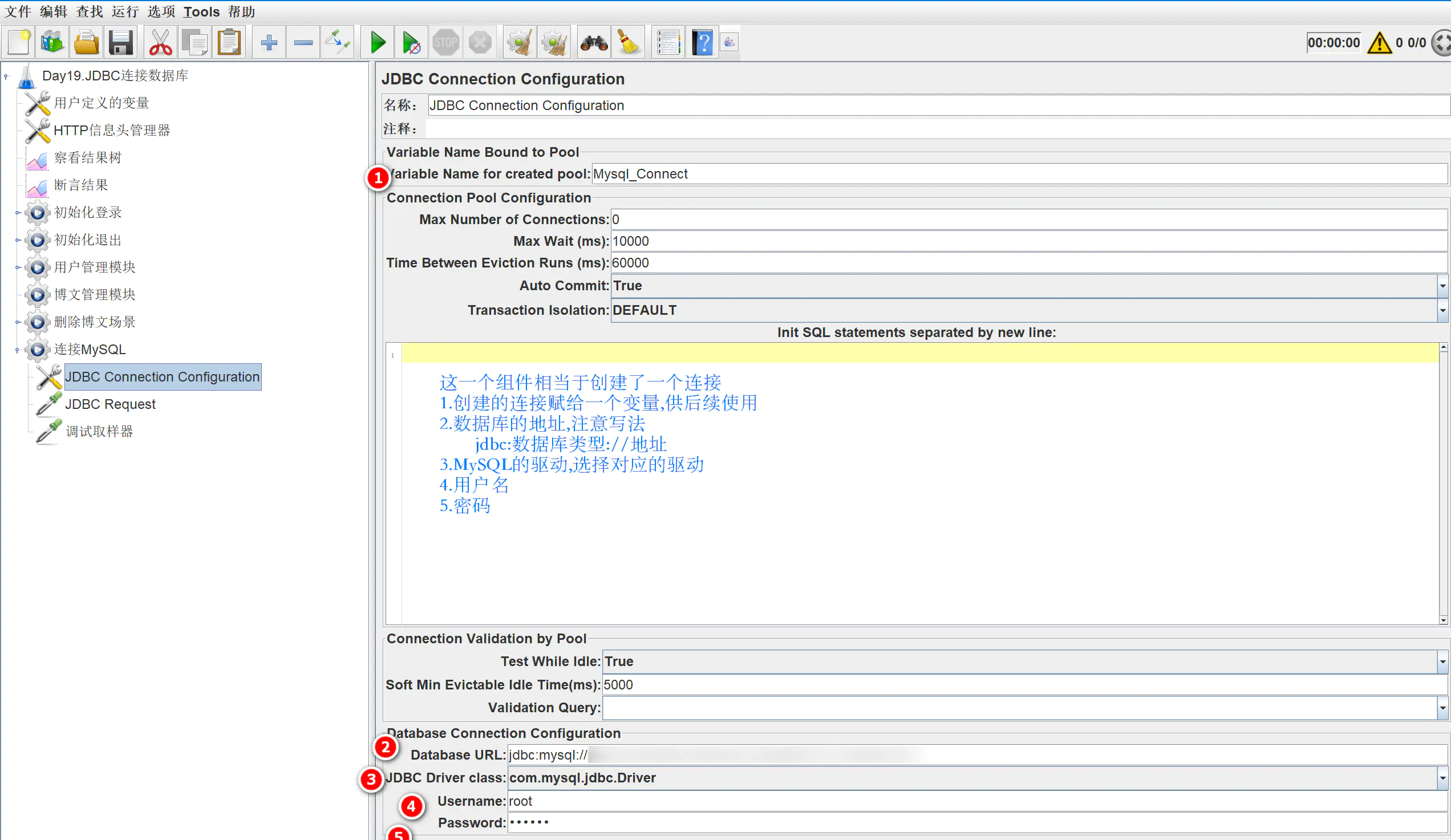
Task: Expand the 初始化登录 tree node
Action: click(x=17, y=213)
